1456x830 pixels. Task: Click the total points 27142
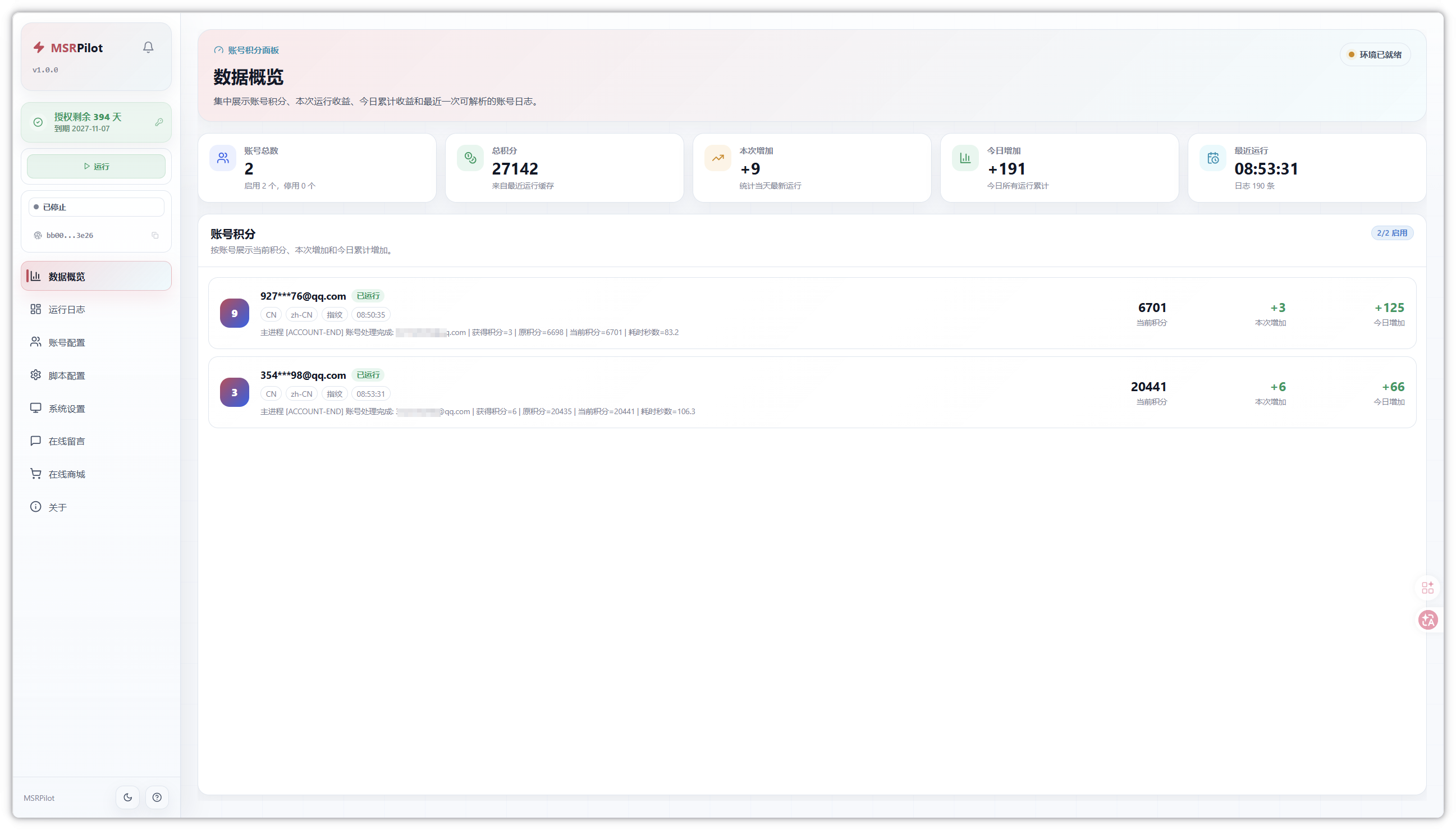point(515,169)
